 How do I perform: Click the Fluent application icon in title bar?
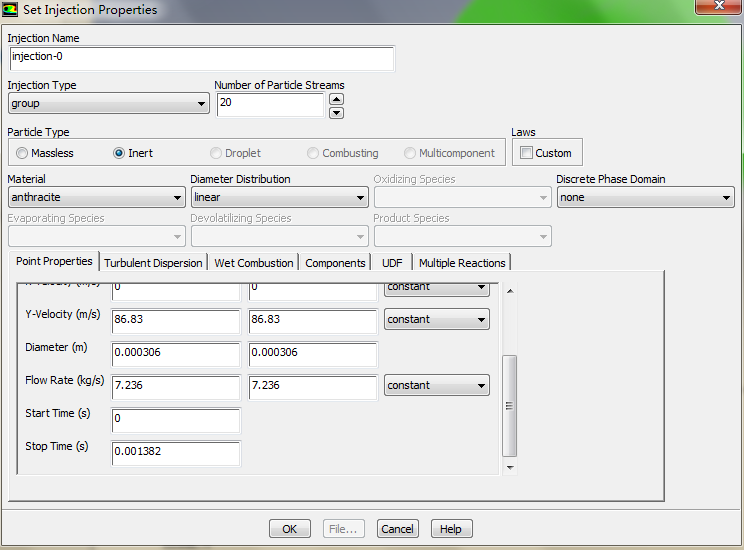(x=10, y=9)
